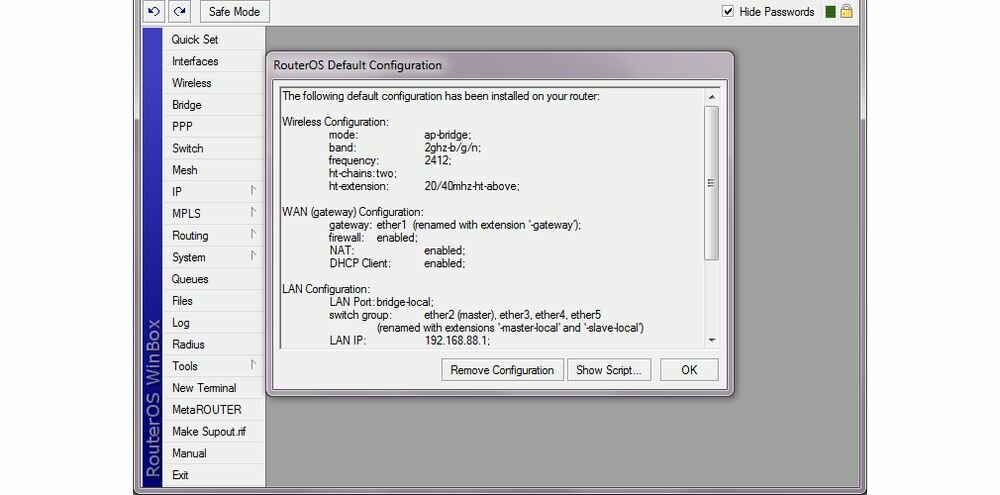Select Exit in the sidebar
The width and height of the screenshot is (1000, 495).
pos(213,475)
